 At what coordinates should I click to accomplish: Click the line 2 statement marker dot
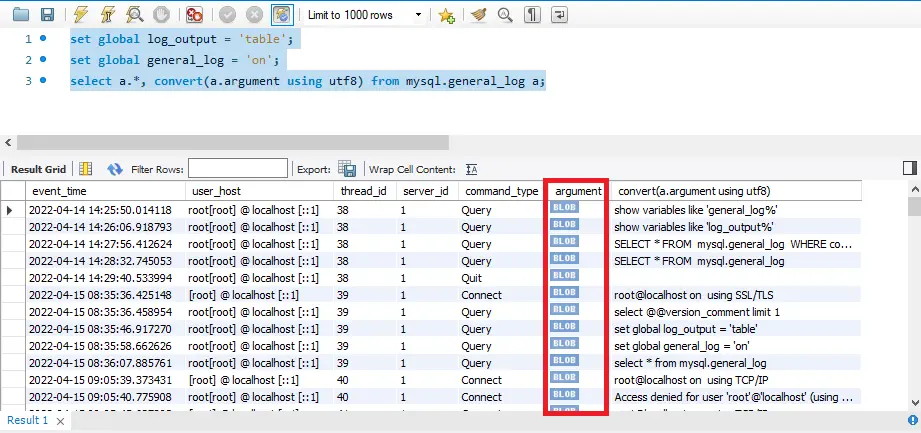(42, 59)
